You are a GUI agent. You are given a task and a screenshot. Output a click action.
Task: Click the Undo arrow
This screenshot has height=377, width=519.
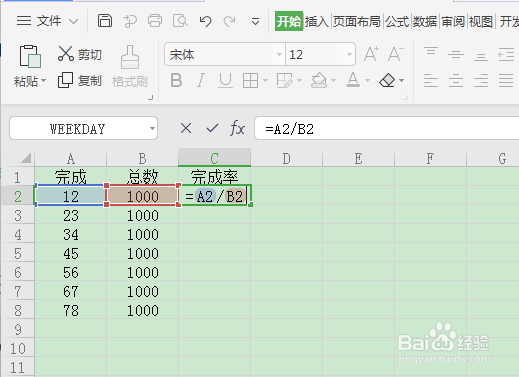[205, 21]
